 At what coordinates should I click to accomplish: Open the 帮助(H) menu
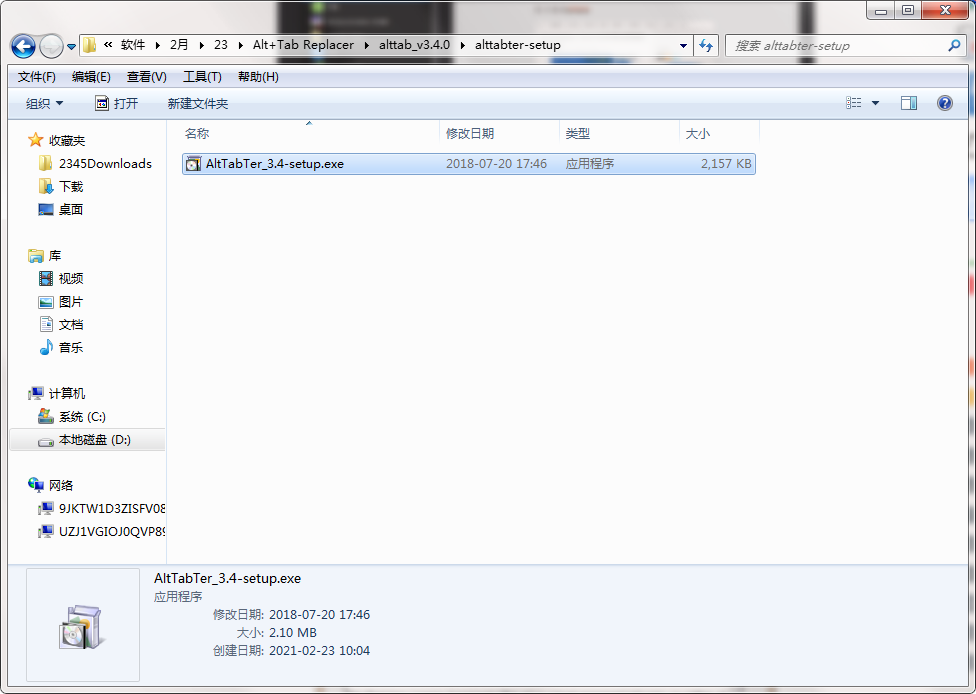tap(258, 77)
